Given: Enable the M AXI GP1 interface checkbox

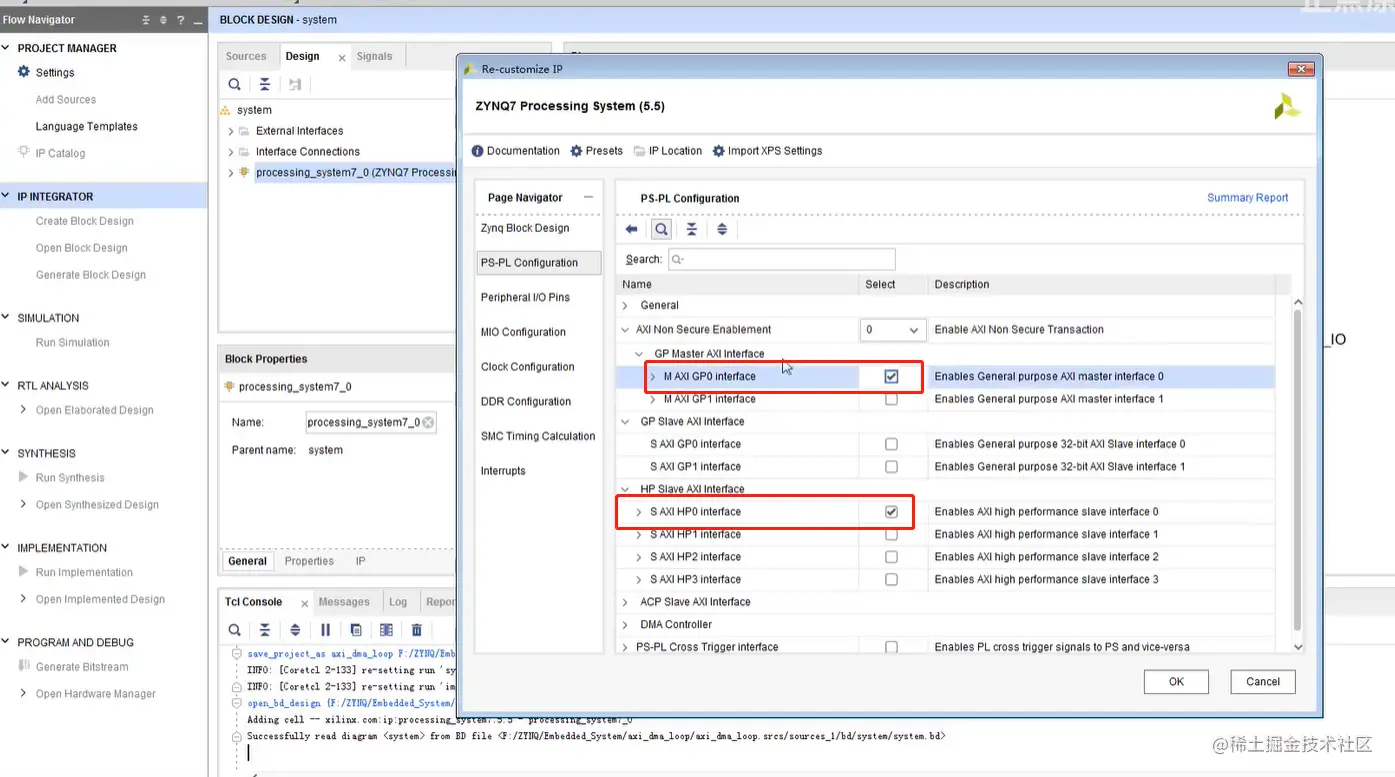Looking at the screenshot, I should [891, 399].
